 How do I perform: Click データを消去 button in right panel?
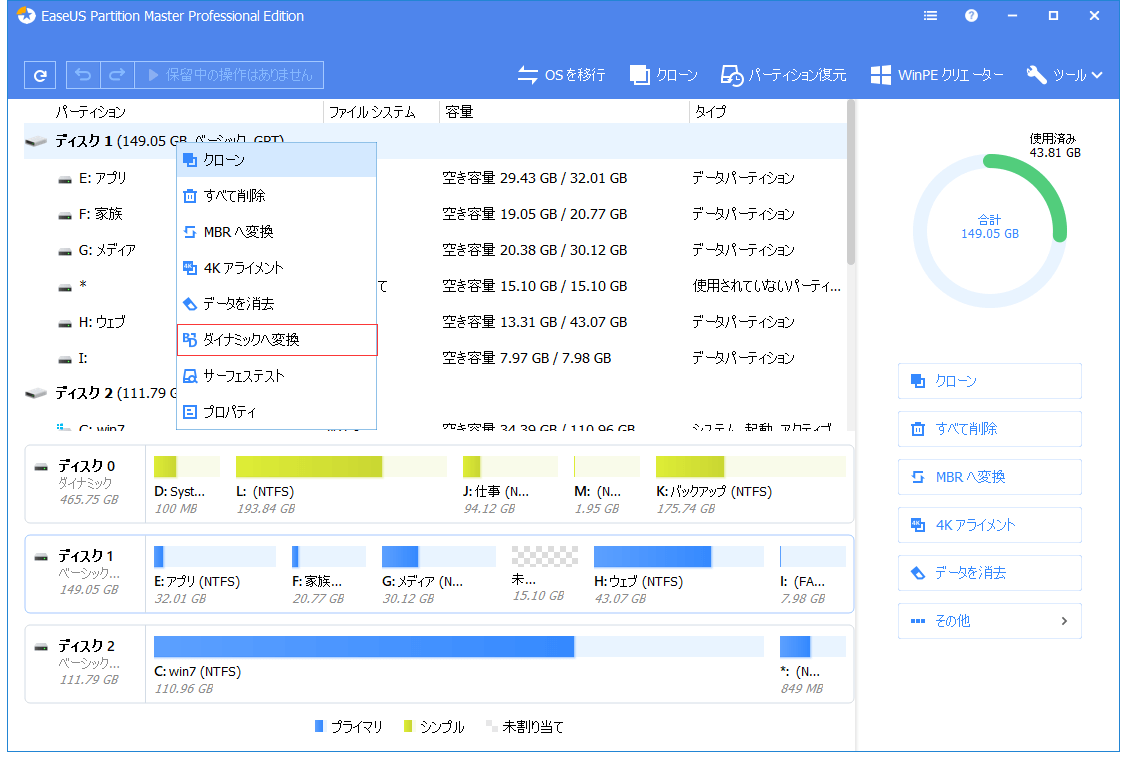click(x=989, y=573)
